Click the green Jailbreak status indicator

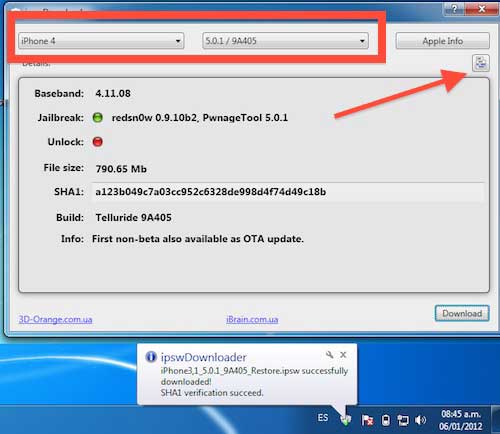click(x=98, y=117)
